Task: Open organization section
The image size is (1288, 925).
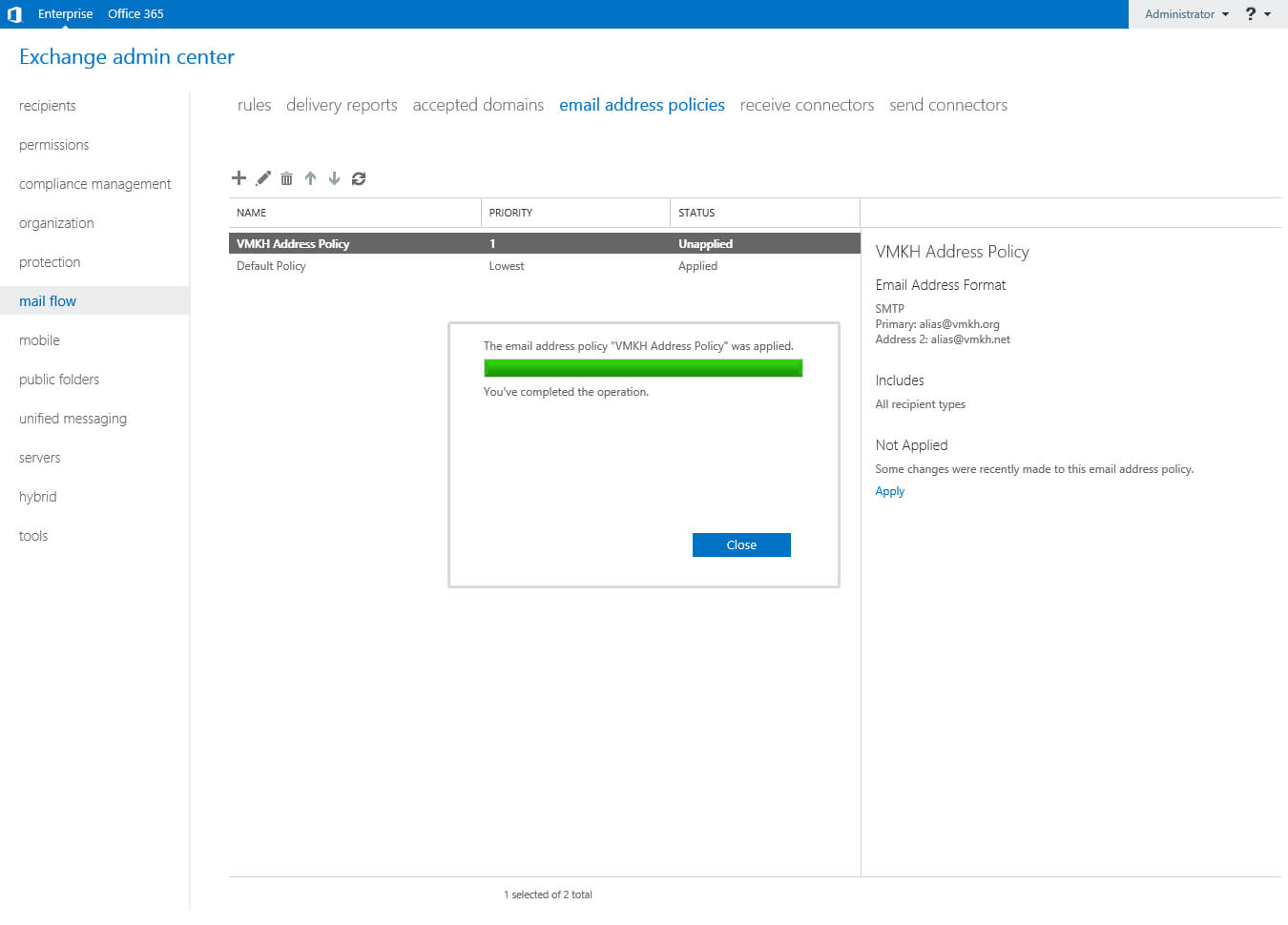Action: (x=56, y=223)
